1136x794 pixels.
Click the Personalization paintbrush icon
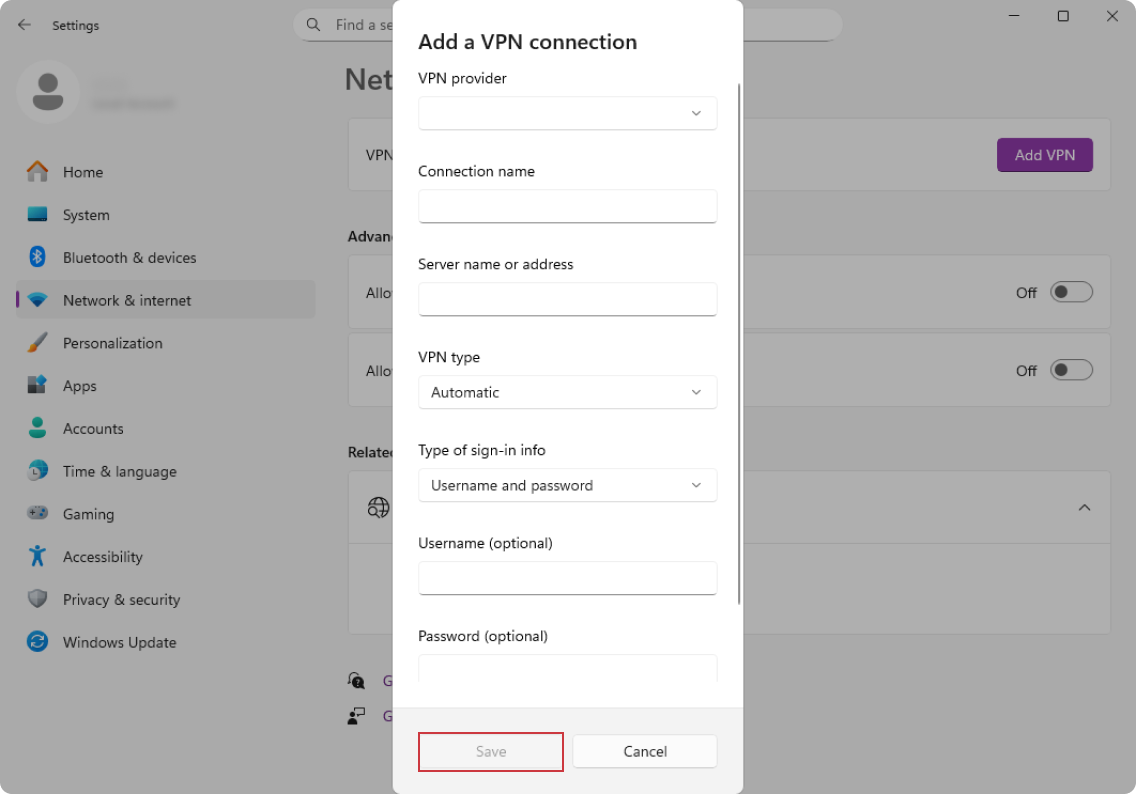coord(37,343)
